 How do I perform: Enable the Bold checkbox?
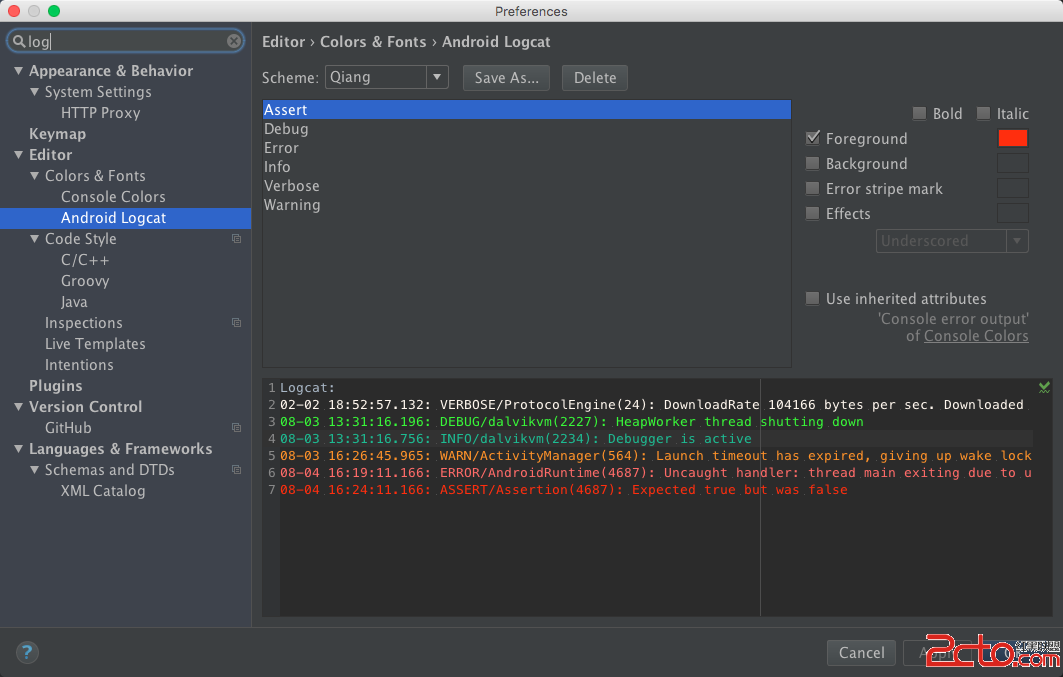[919, 114]
